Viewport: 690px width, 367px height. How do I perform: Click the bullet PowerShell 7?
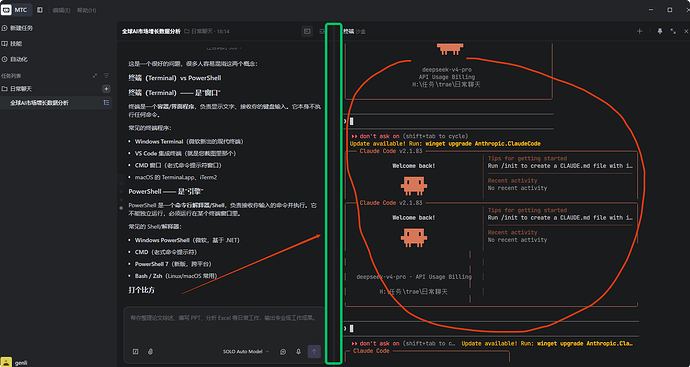coord(173,264)
